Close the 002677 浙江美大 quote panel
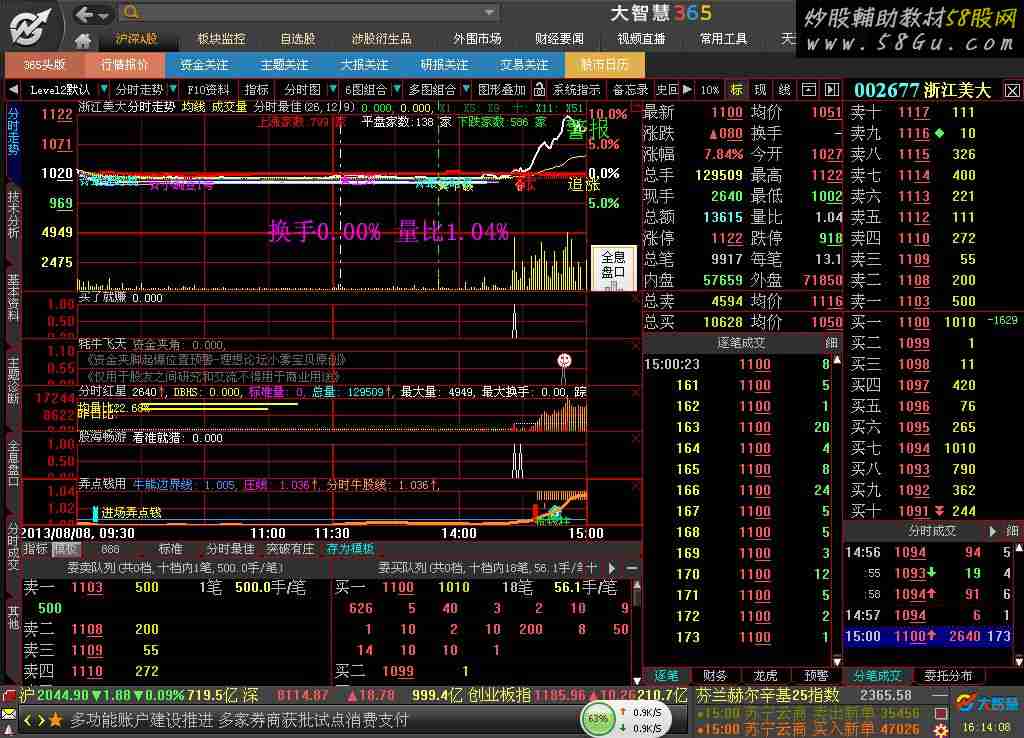The height and width of the screenshot is (738, 1024). point(1012,90)
